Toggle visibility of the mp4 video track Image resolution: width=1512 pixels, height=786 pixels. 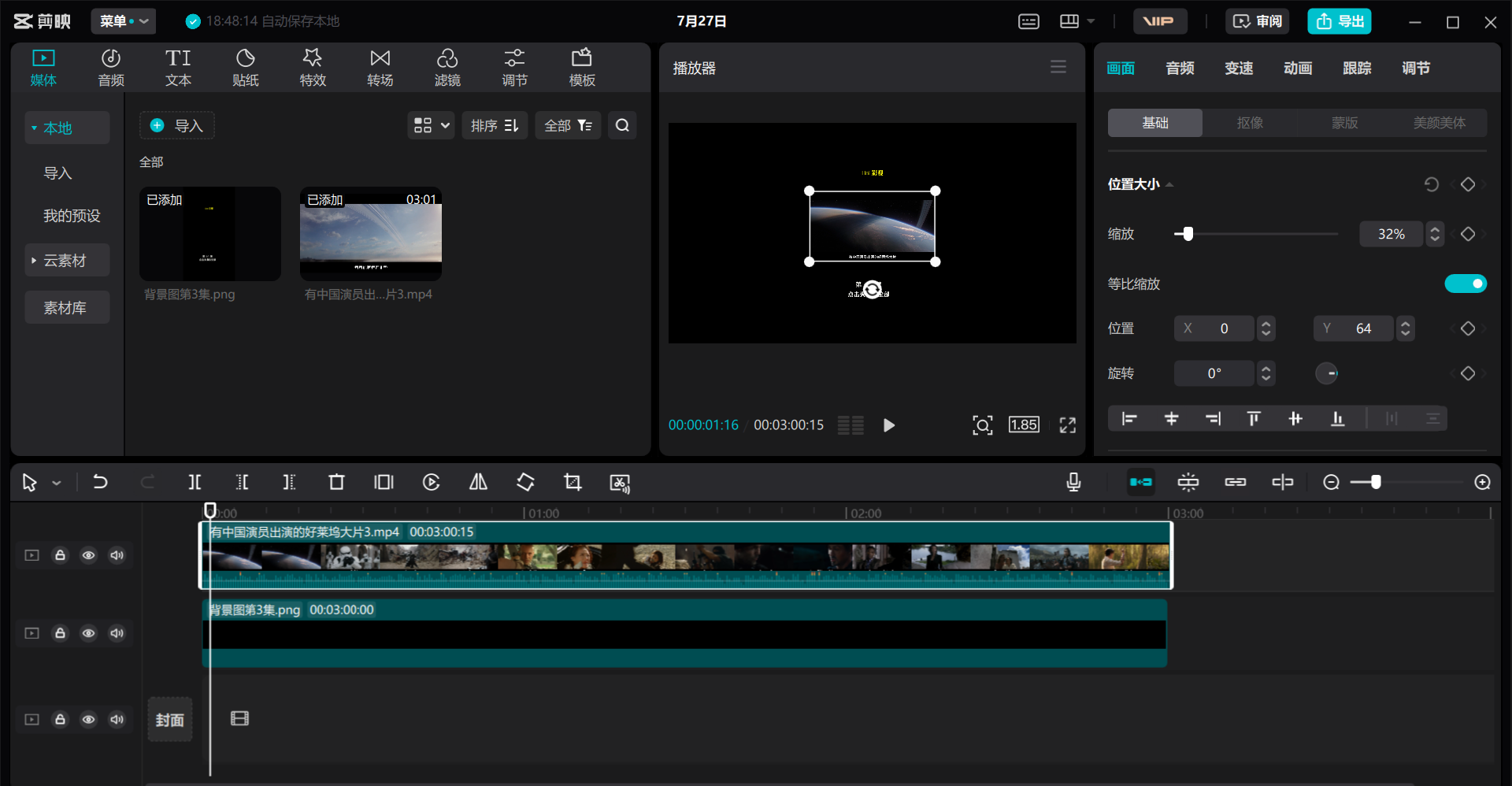tap(88, 555)
